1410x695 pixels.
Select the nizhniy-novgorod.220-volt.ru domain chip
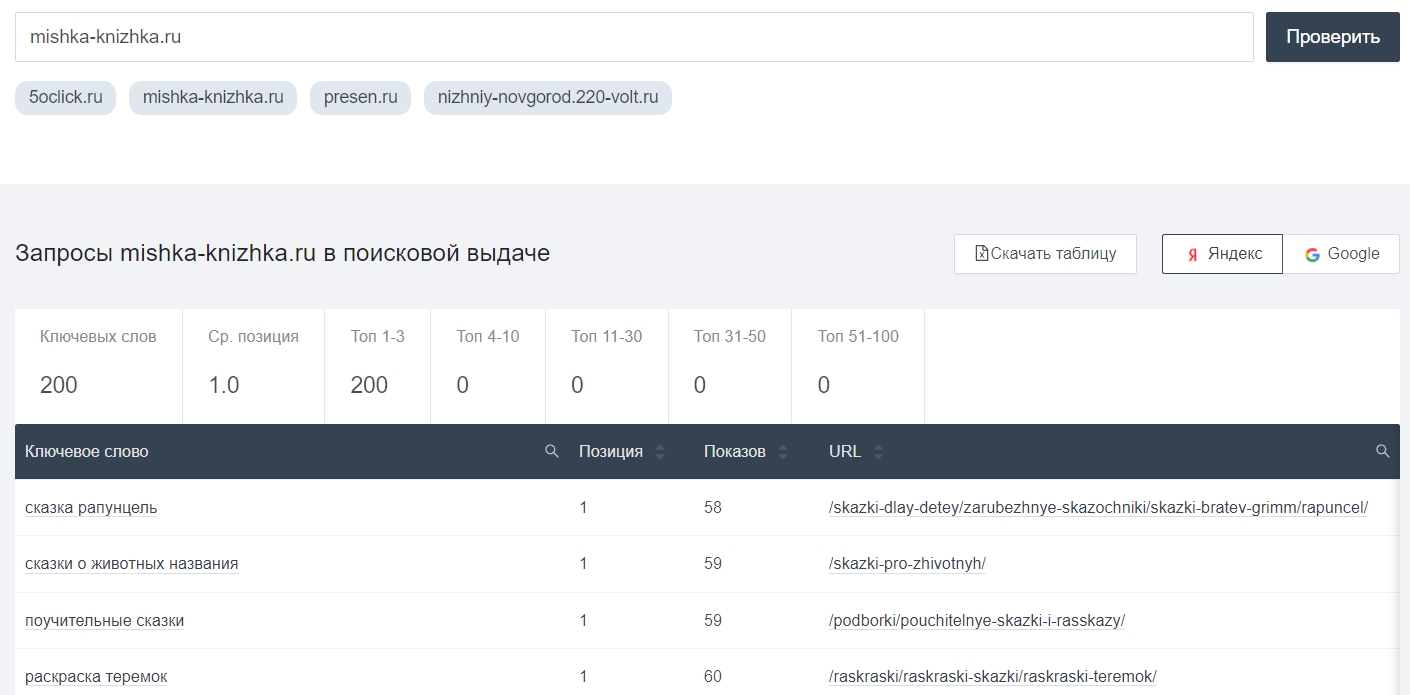548,98
